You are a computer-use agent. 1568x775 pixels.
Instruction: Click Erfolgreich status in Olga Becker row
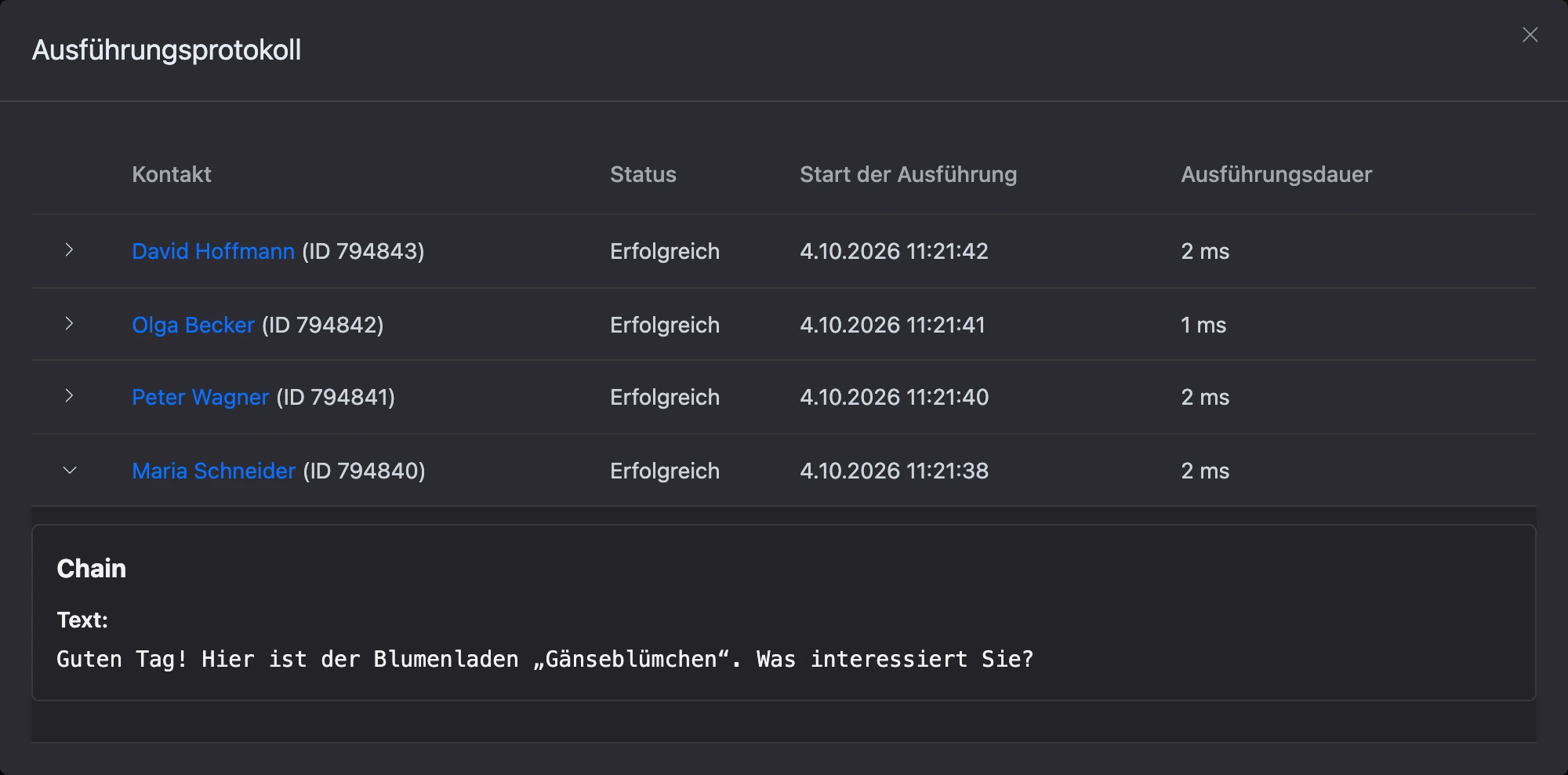(665, 325)
